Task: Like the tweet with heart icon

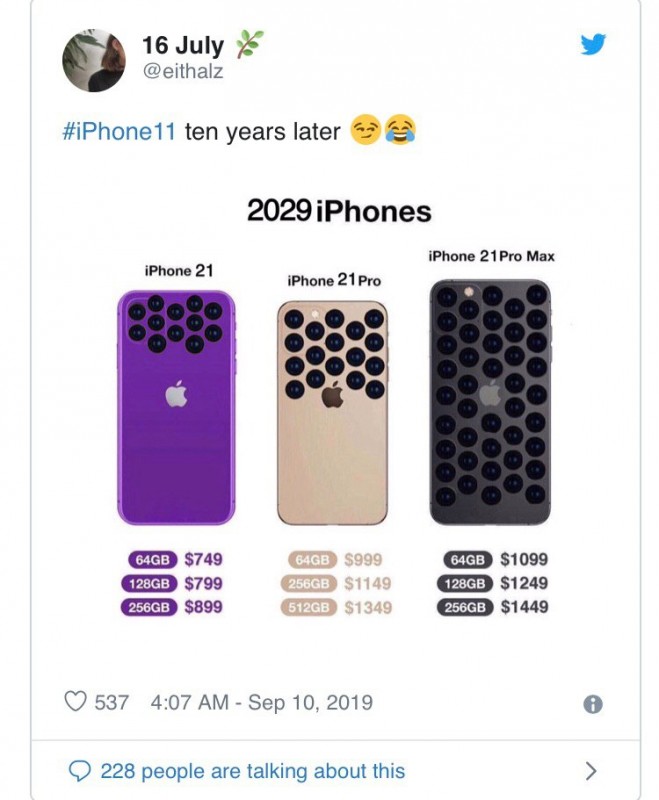Action: (x=76, y=702)
